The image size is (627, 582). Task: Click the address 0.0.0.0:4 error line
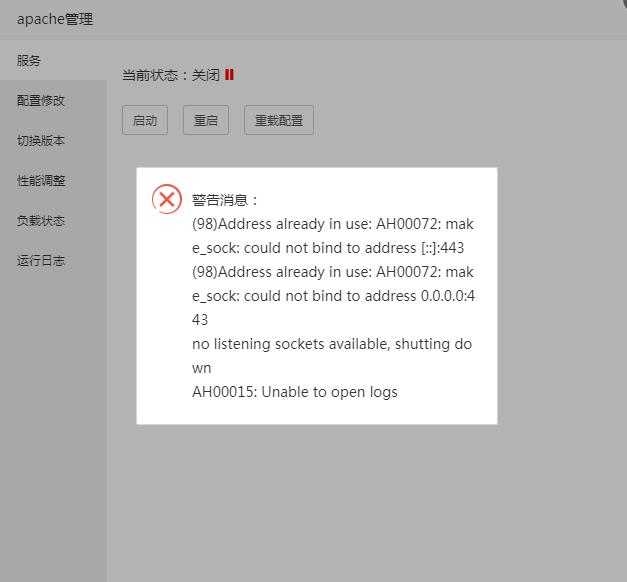click(x=333, y=296)
